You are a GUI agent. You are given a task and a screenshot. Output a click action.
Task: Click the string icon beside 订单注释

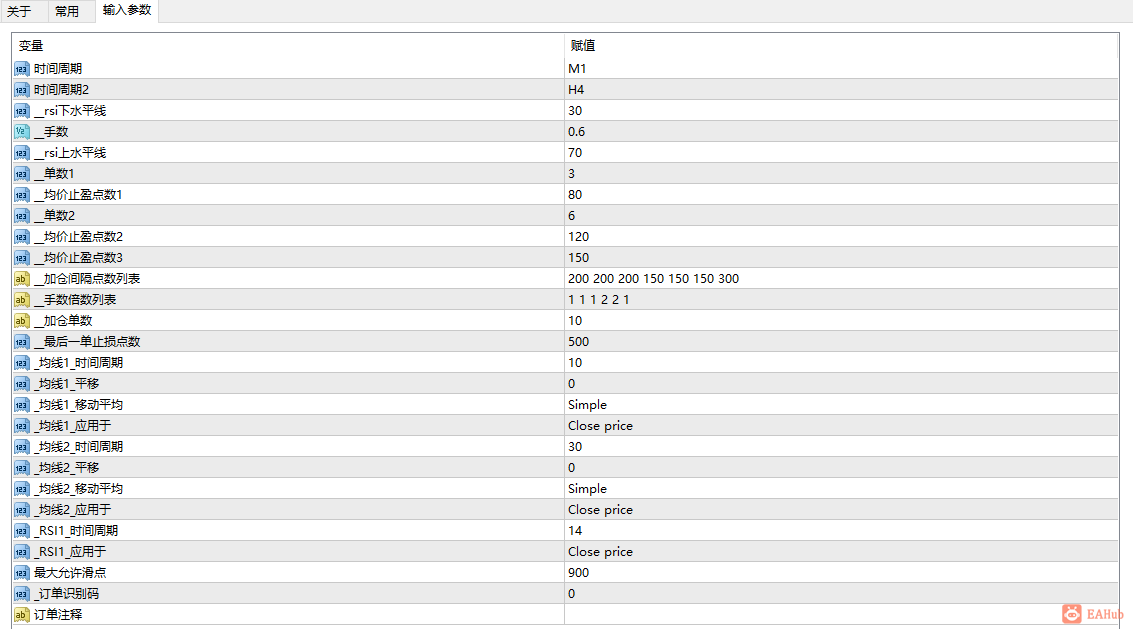pos(22,615)
